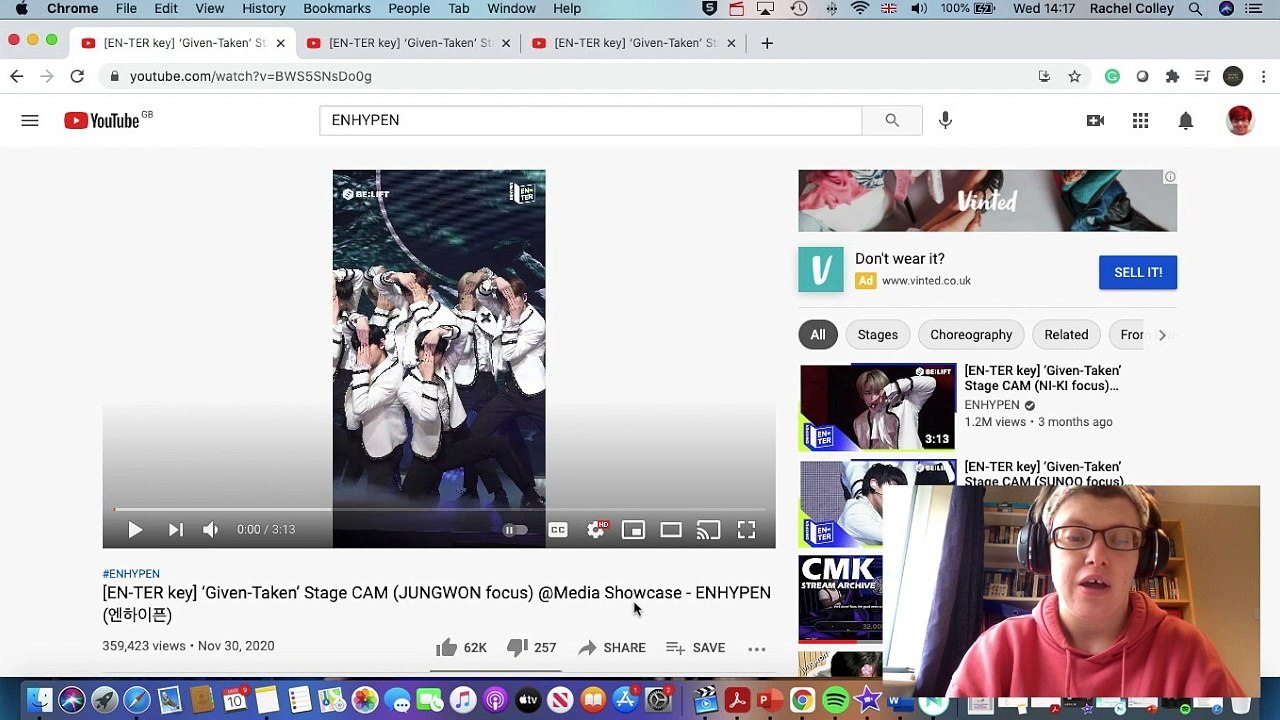This screenshot has width=1280, height=720.
Task: Submit search with magnifier button
Action: pyautogui.click(x=892, y=120)
